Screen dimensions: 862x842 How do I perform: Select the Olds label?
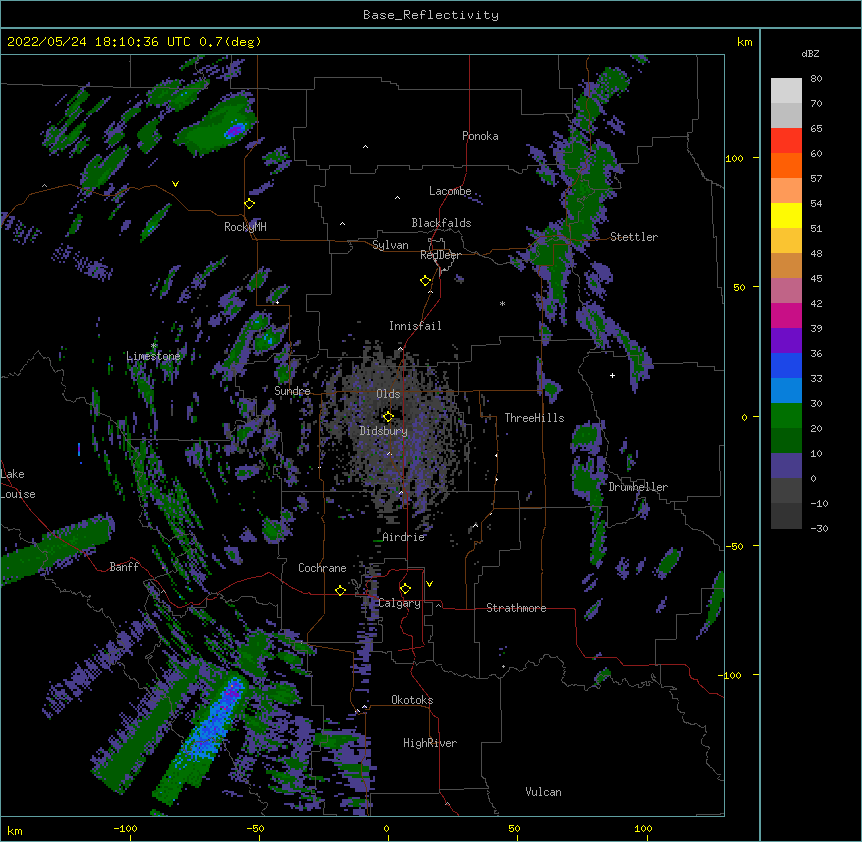tap(388, 394)
